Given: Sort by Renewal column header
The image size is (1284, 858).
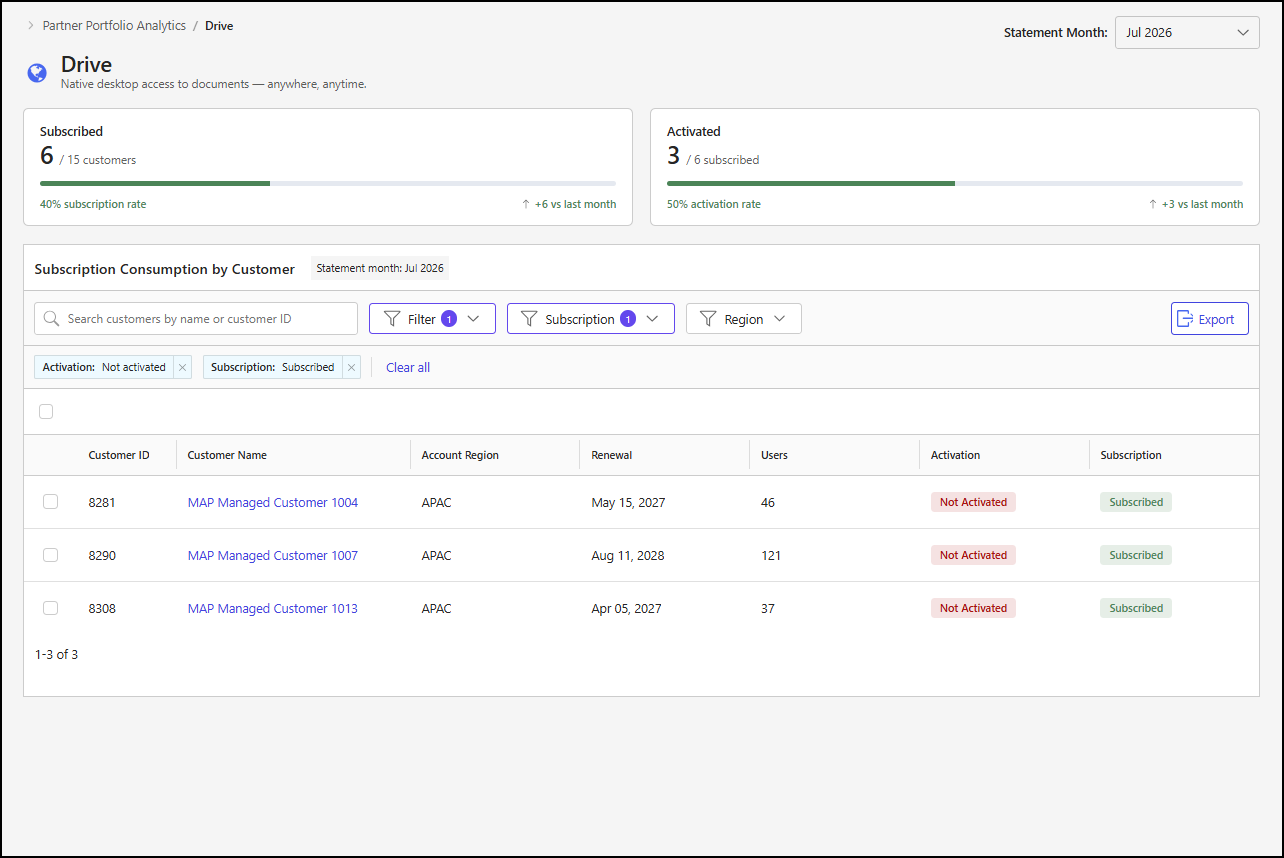Looking at the screenshot, I should coord(612,455).
